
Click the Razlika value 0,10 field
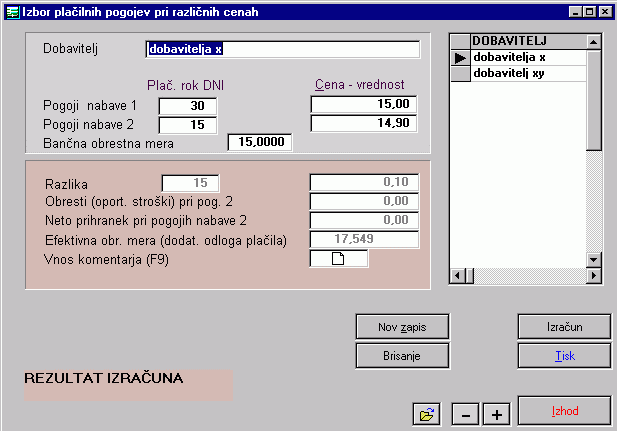[364, 182]
